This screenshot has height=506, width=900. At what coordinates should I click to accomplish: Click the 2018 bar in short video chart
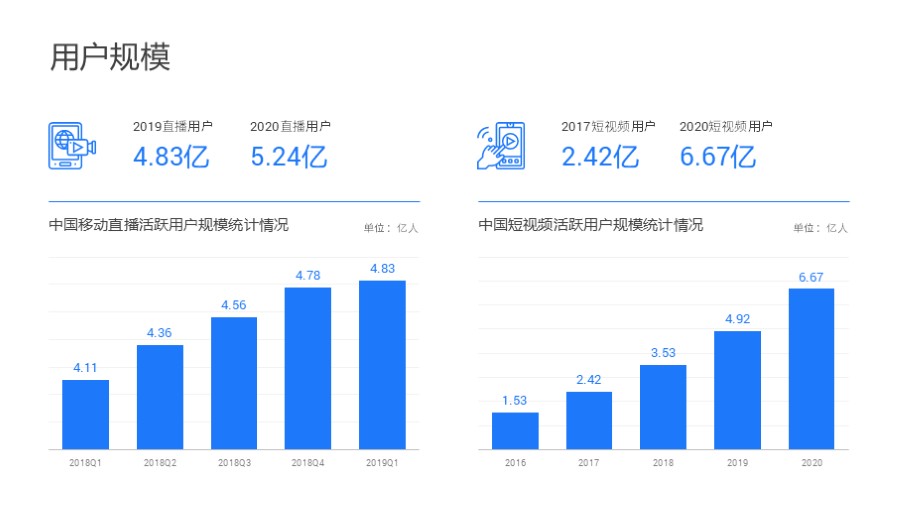click(663, 407)
